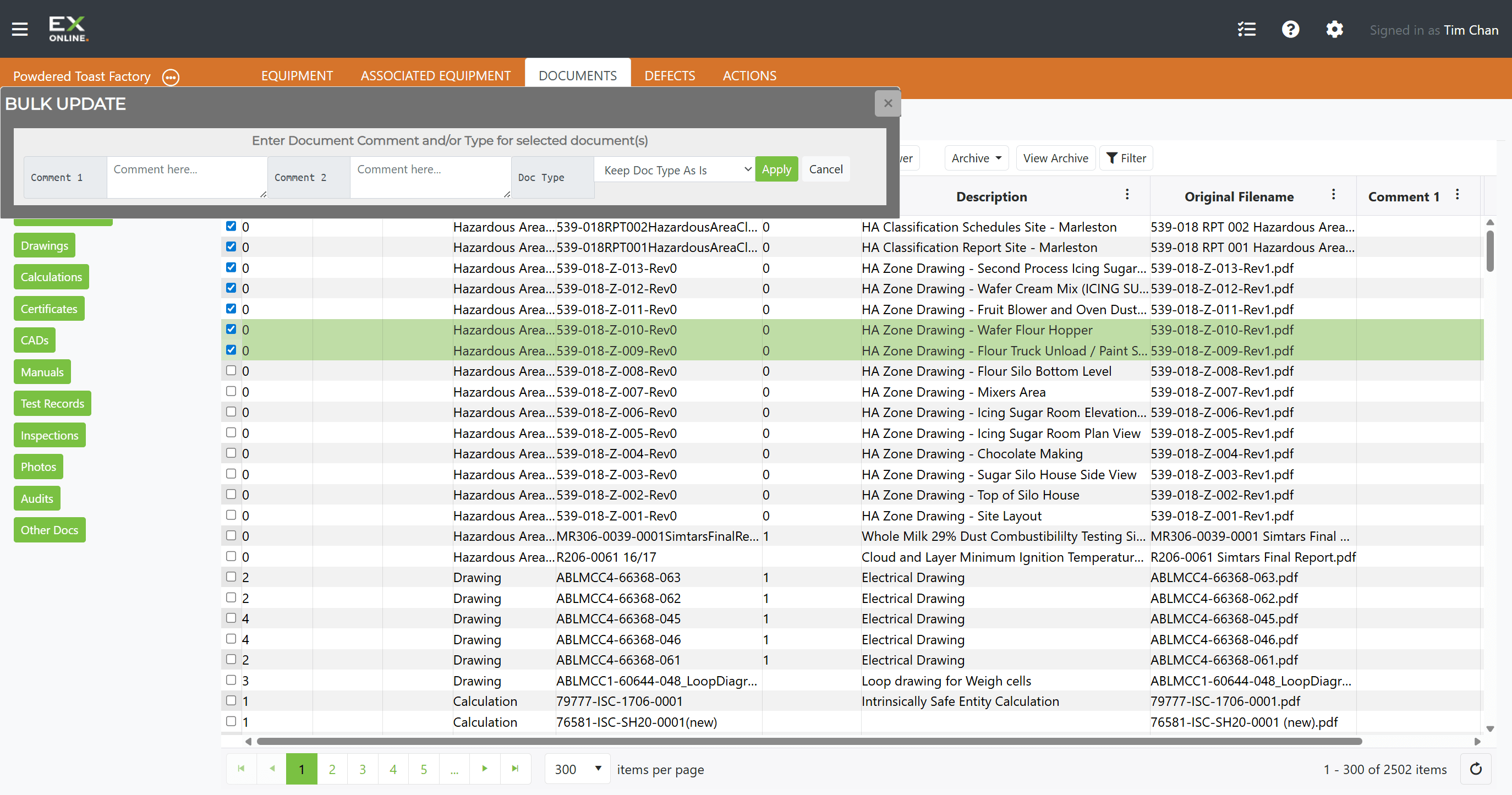Filter by Drawings category
The image size is (1512, 795).
pyautogui.click(x=45, y=245)
